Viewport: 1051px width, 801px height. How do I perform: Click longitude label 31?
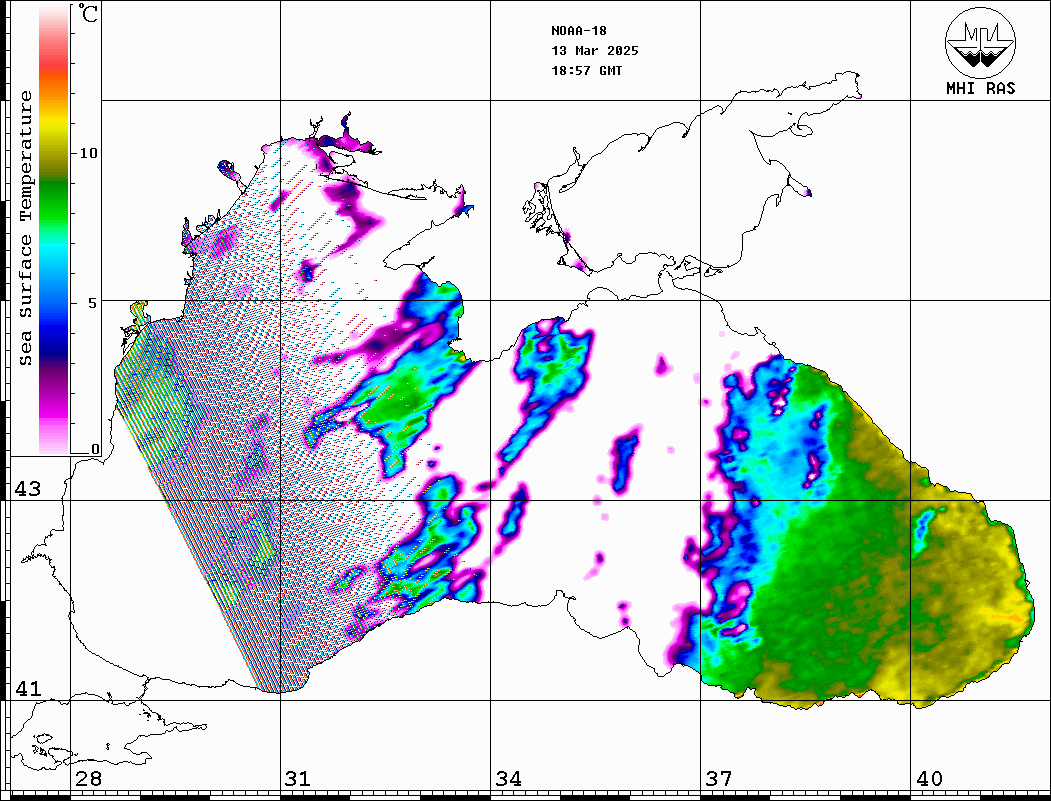tap(298, 779)
